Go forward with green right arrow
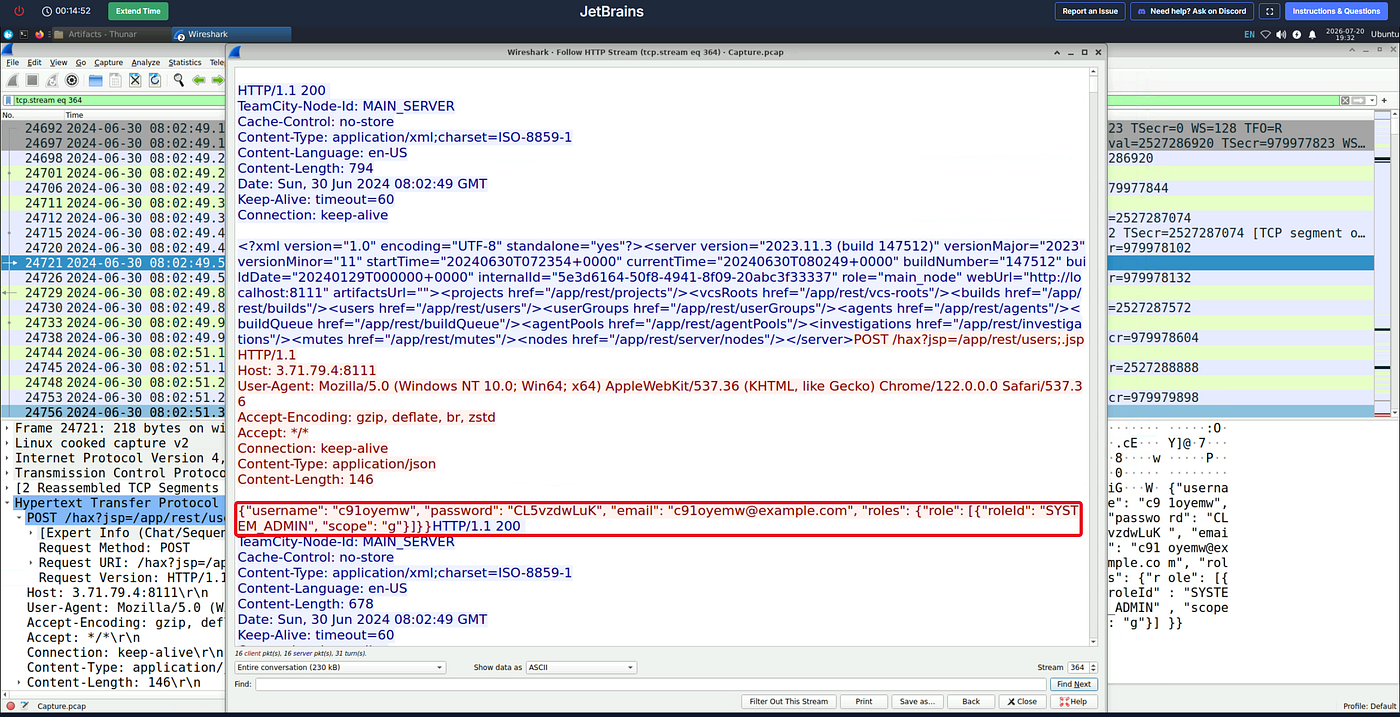1400x717 pixels. click(x=217, y=80)
